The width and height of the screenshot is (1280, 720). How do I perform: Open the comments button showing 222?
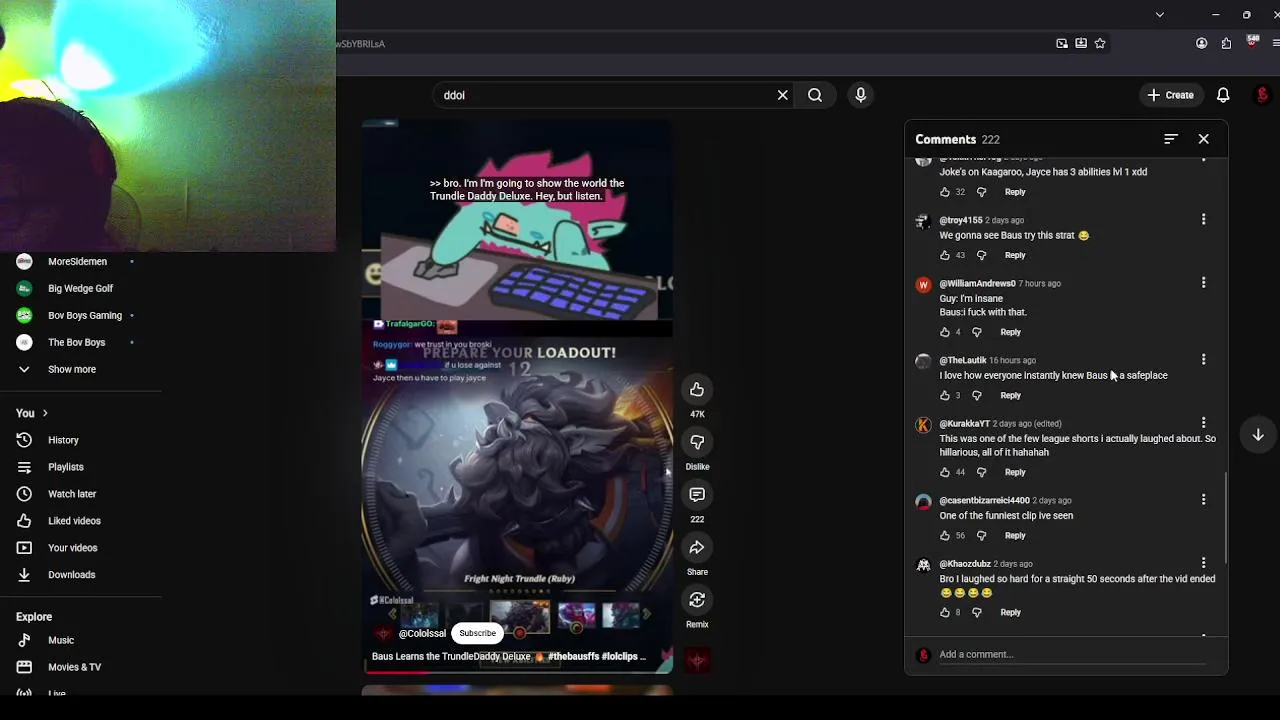pyautogui.click(x=697, y=495)
